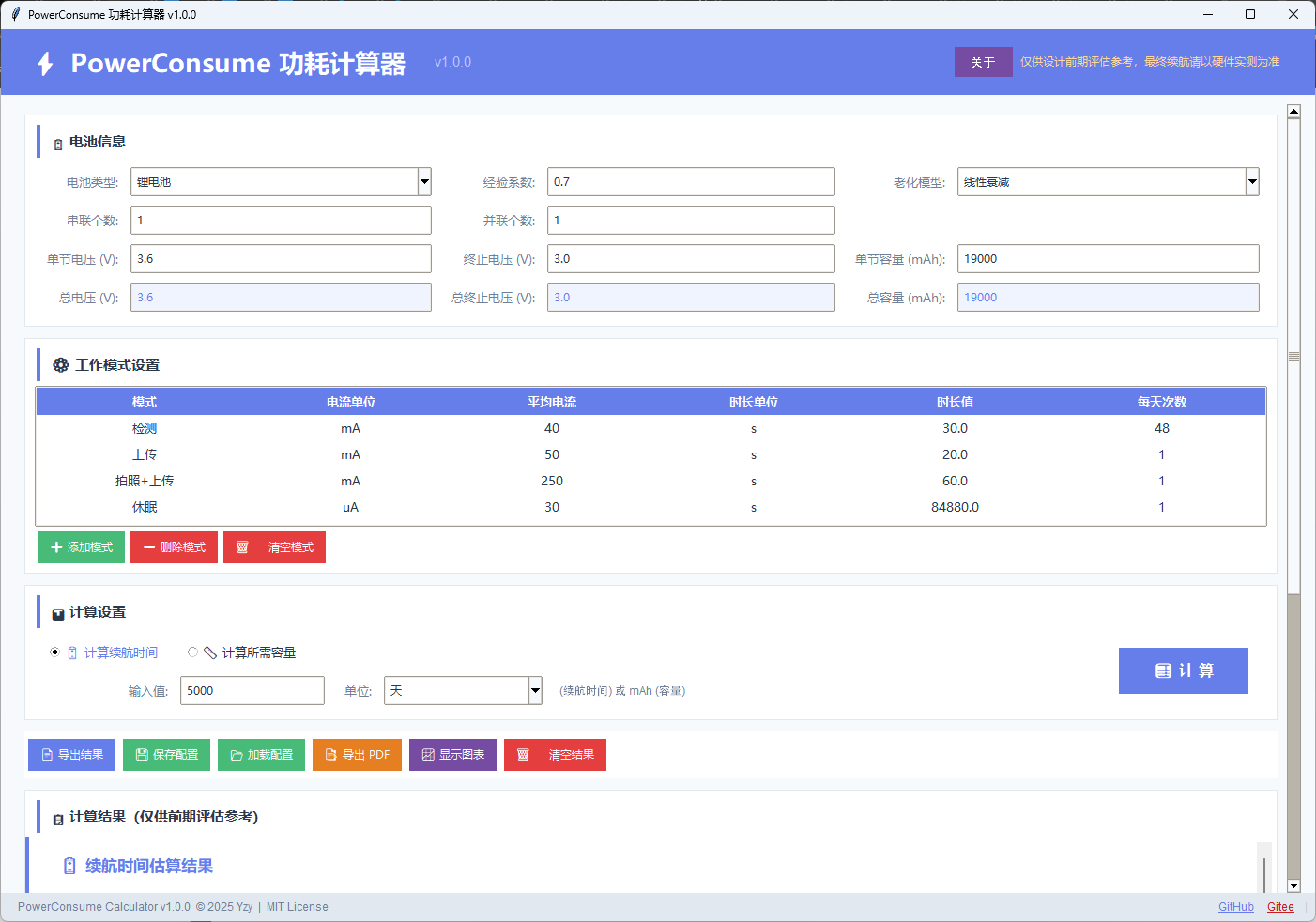Click the average current cell showing 50
Screen dimensions: 1316x922
tap(552, 454)
